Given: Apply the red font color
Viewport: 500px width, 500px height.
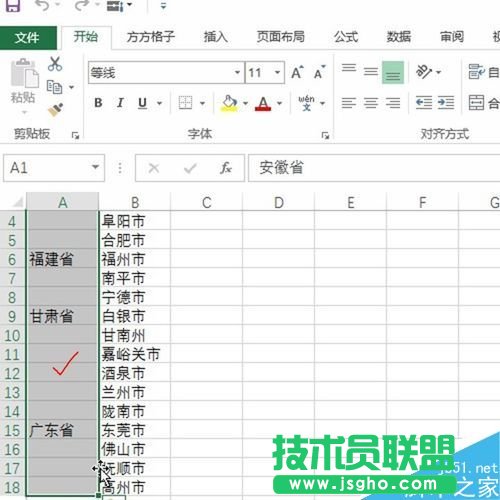Looking at the screenshot, I should 263,103.
